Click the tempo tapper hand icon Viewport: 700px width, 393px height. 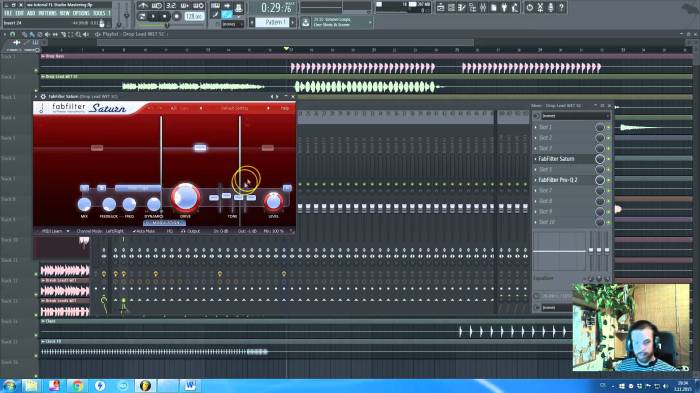515,7
